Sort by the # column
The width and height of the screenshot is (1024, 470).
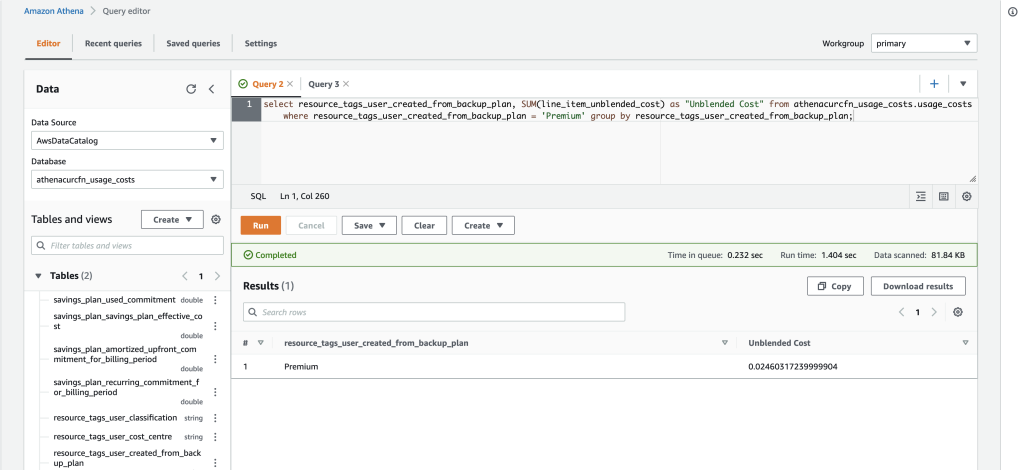pyautogui.click(x=260, y=343)
